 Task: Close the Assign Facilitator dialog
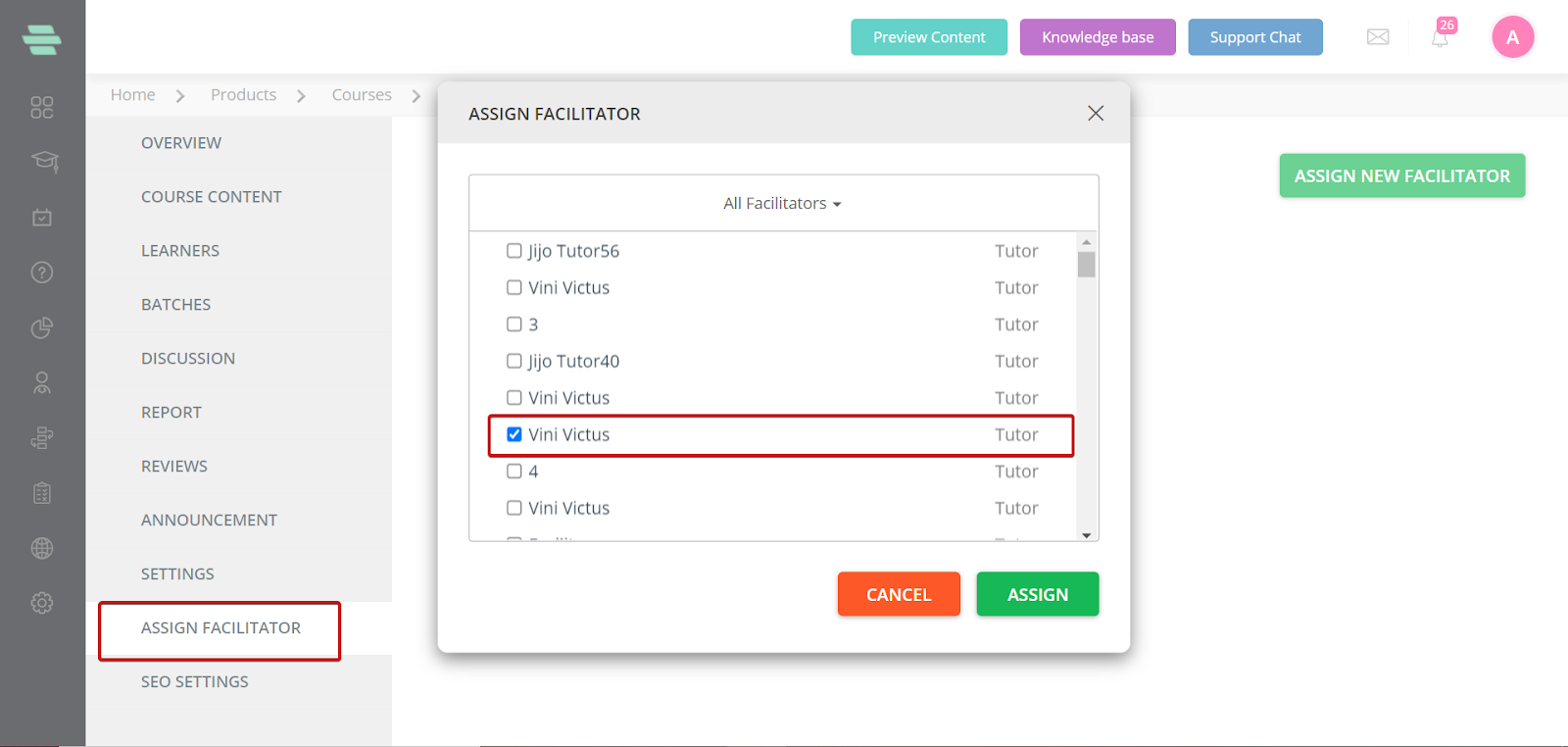[1096, 114]
